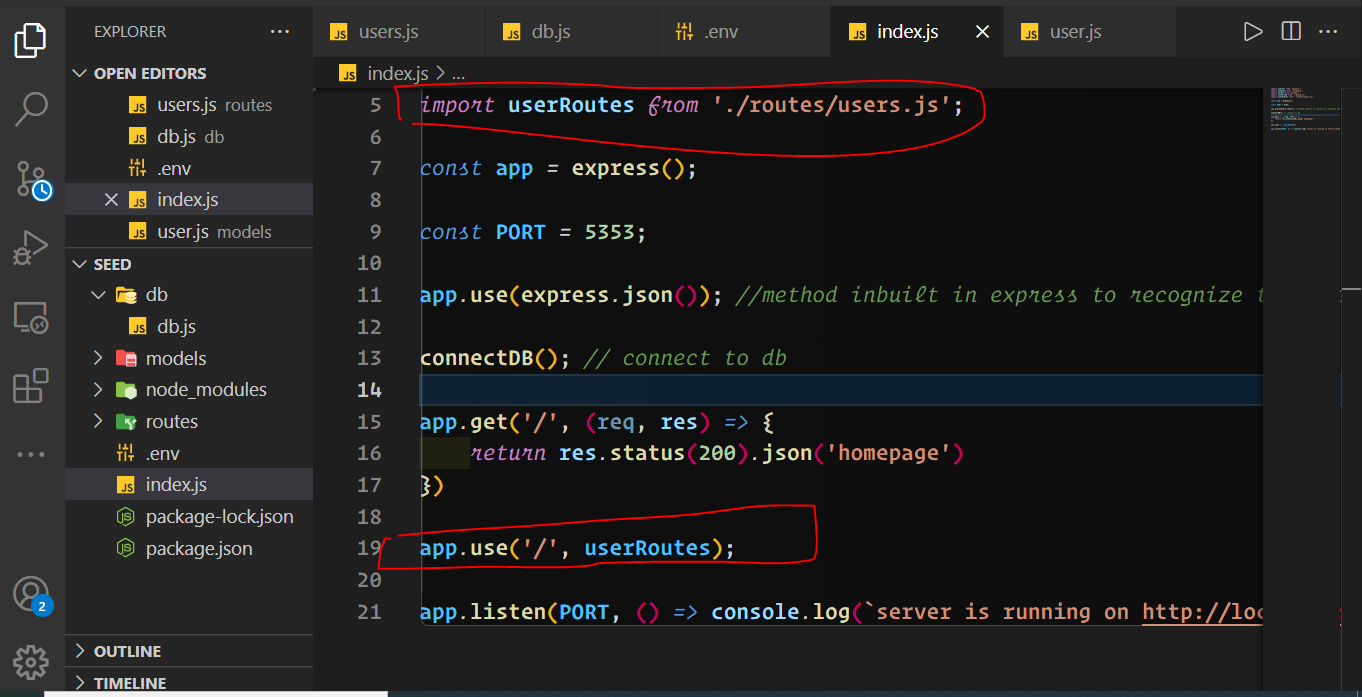This screenshot has height=697, width=1362.
Task: Click the Accounts icon
Action: point(31,594)
